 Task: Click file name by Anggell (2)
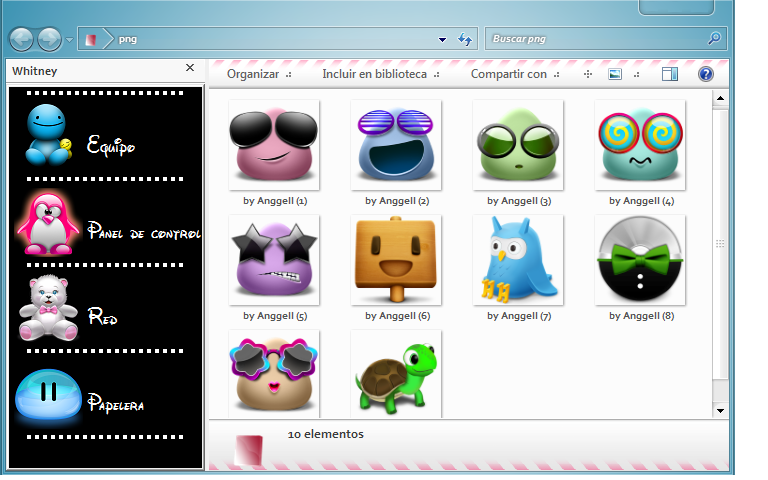coord(397,201)
